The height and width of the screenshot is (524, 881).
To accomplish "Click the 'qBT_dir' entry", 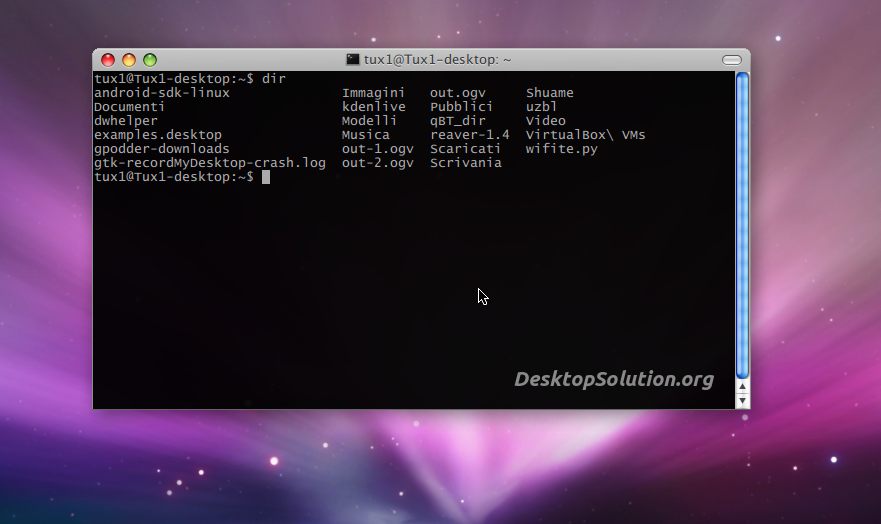I will pos(458,121).
